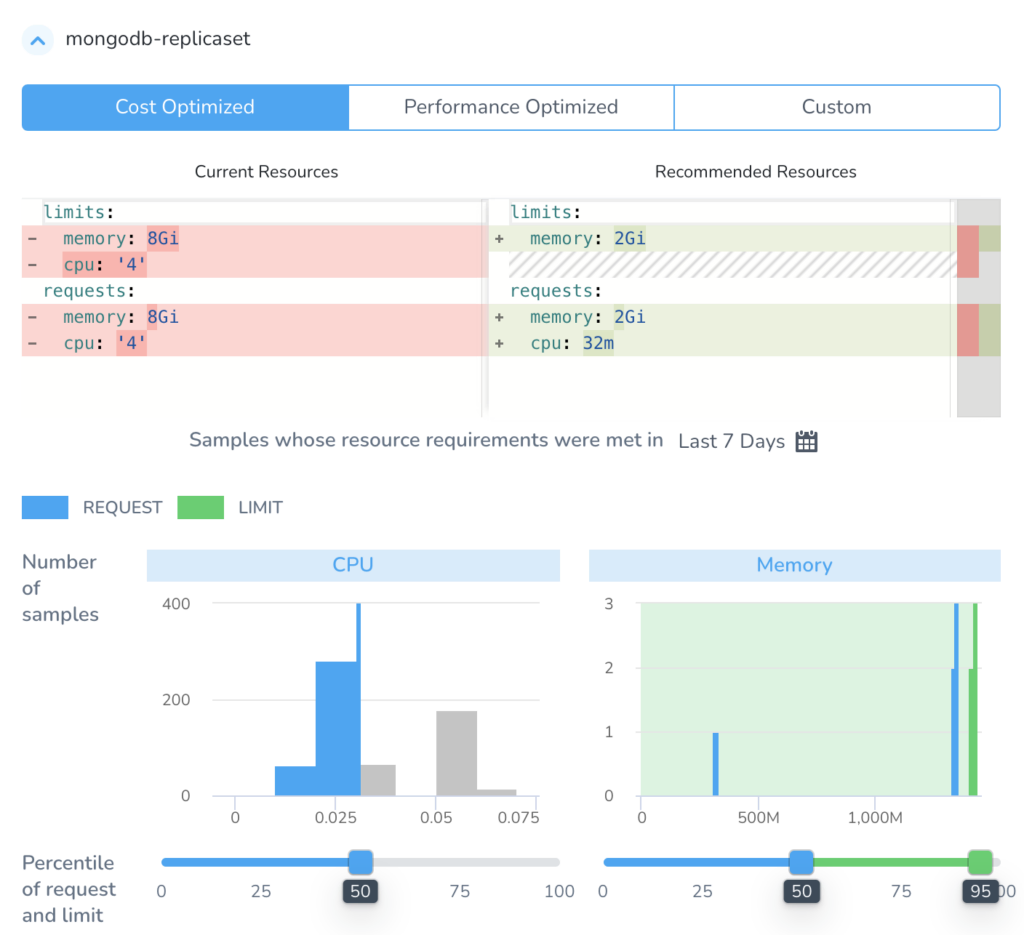Screen dimensions: 1024x935
Task: Click the green Memory limit bar
Action: [974, 699]
